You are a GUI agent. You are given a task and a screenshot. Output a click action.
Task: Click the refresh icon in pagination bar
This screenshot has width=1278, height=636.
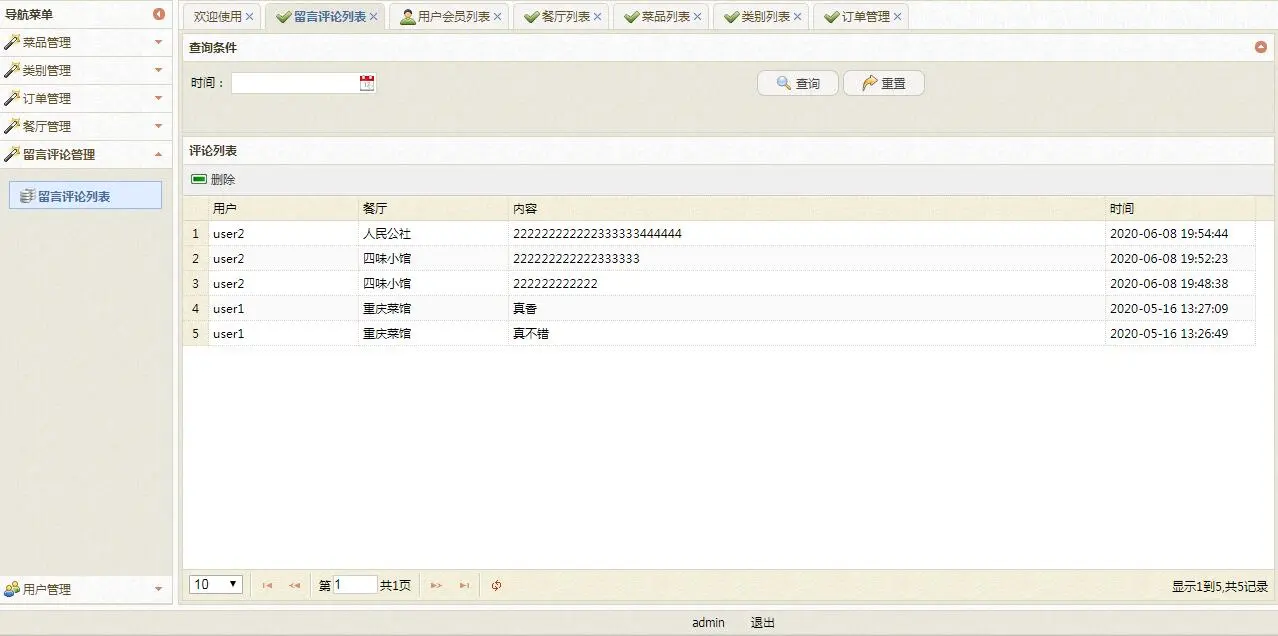coord(497,585)
